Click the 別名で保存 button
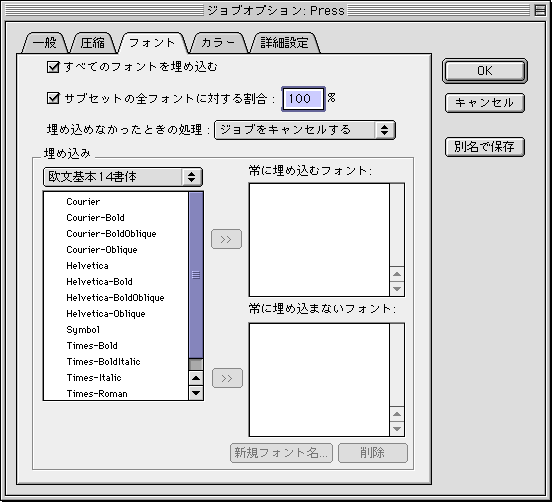 coord(485,147)
